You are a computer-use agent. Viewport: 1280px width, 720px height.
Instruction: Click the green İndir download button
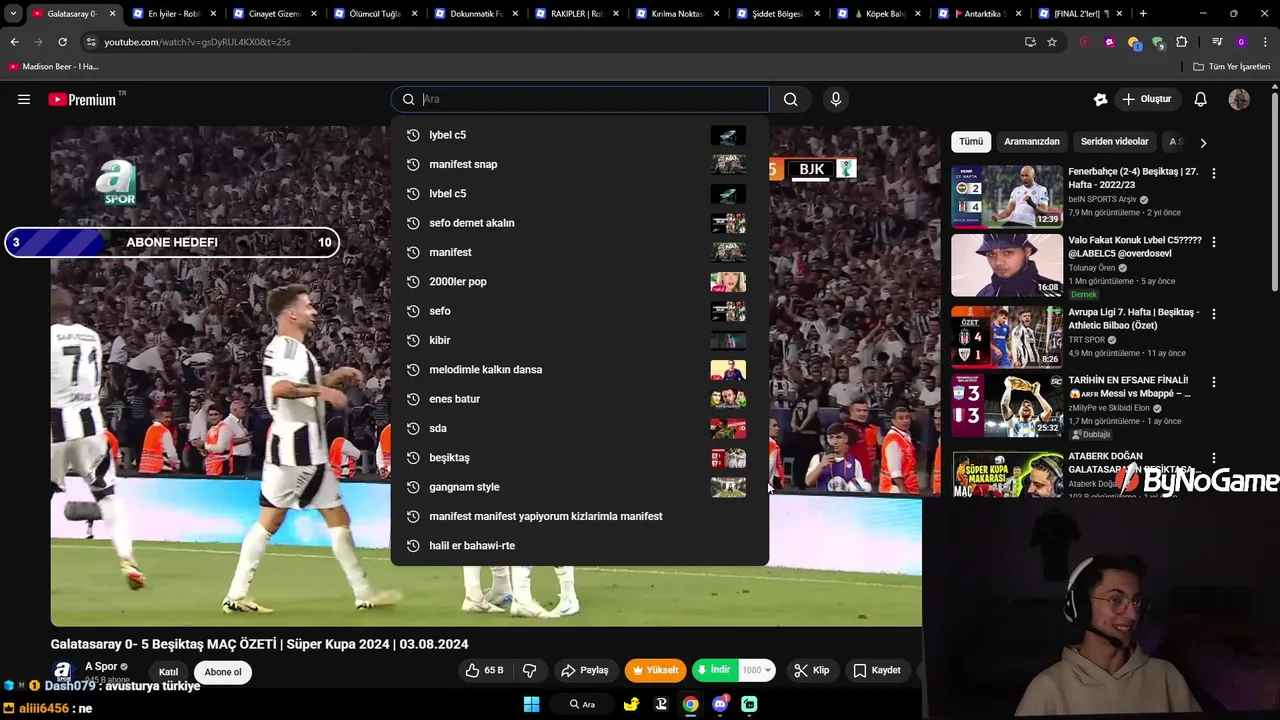coord(714,670)
